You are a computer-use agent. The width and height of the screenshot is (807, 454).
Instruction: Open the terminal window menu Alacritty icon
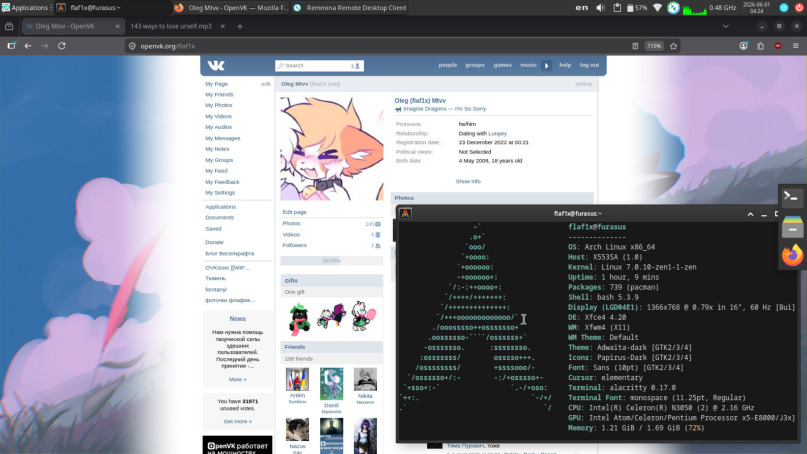click(x=406, y=213)
